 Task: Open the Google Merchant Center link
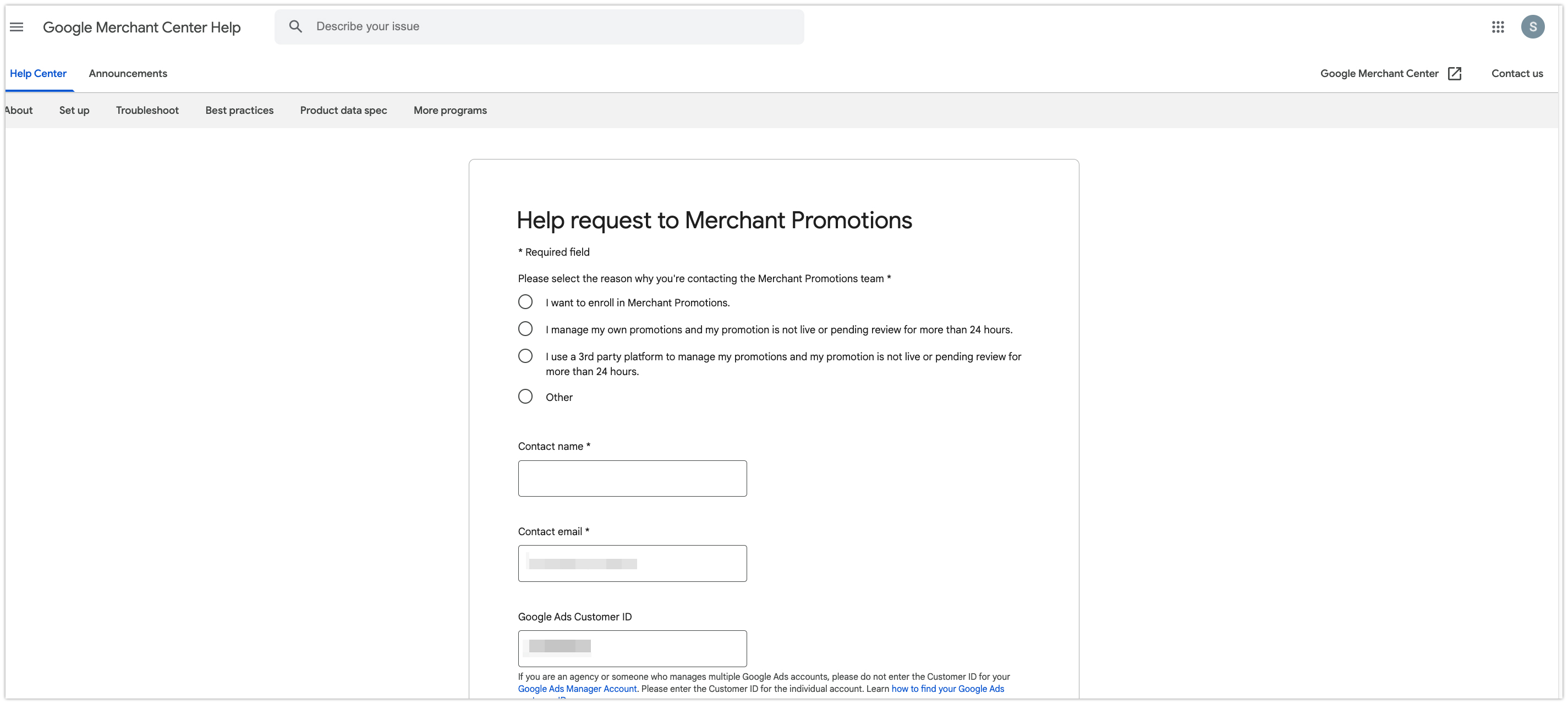point(1379,74)
